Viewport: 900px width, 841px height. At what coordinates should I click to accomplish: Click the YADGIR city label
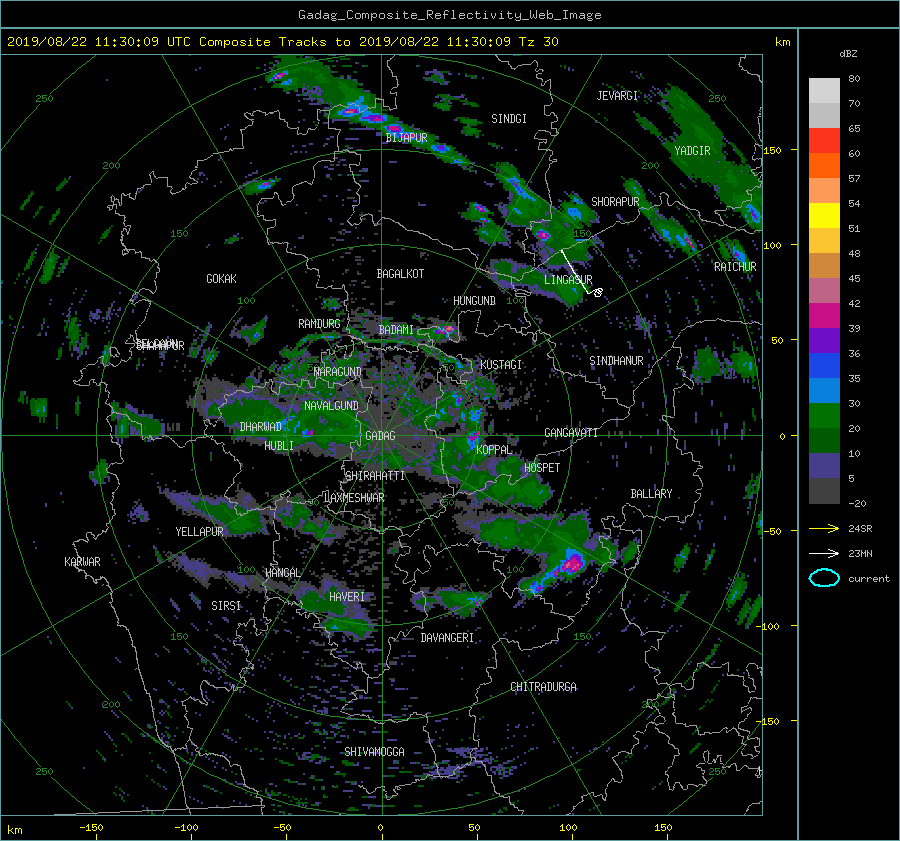point(692,151)
